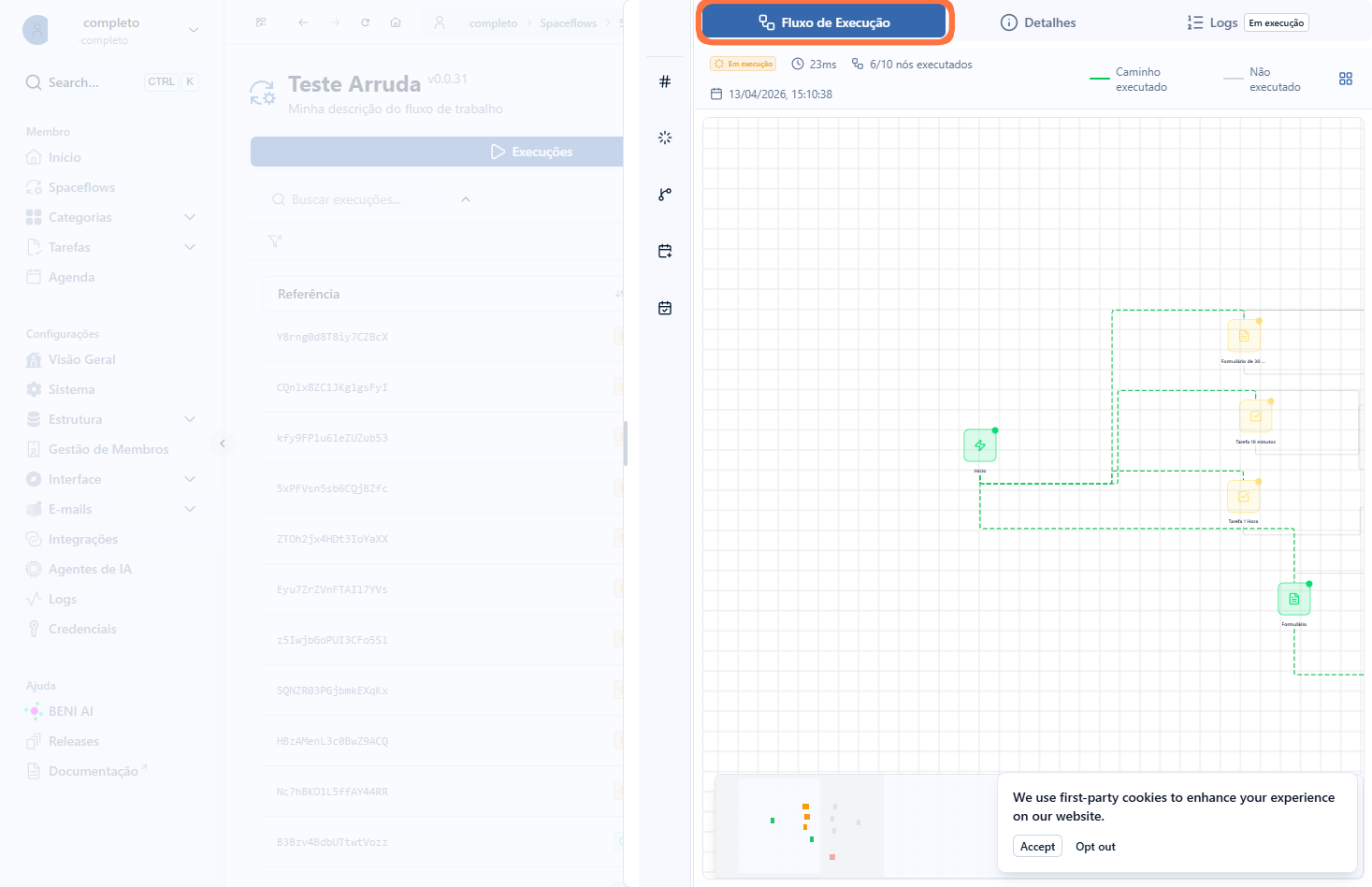
Task: Expand the Interface submenu
Action: coord(190,479)
